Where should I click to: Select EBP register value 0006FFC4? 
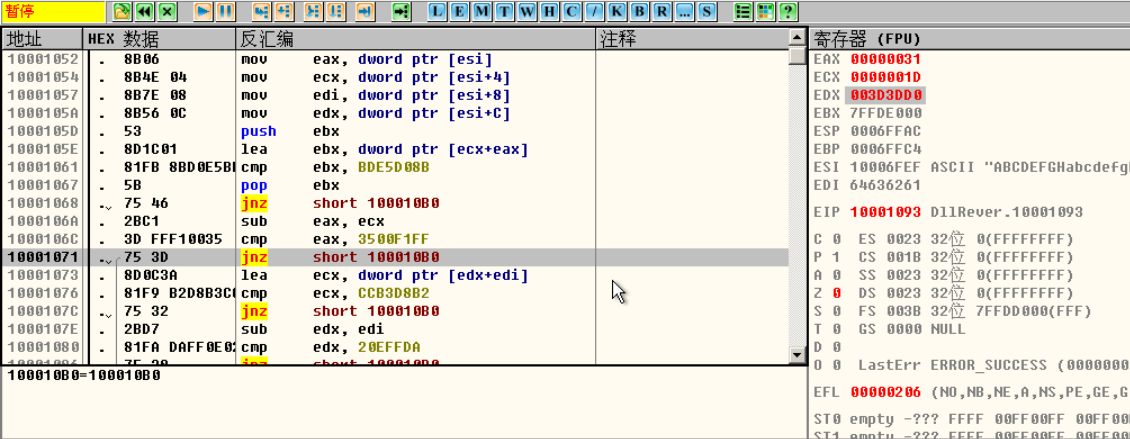pos(886,149)
